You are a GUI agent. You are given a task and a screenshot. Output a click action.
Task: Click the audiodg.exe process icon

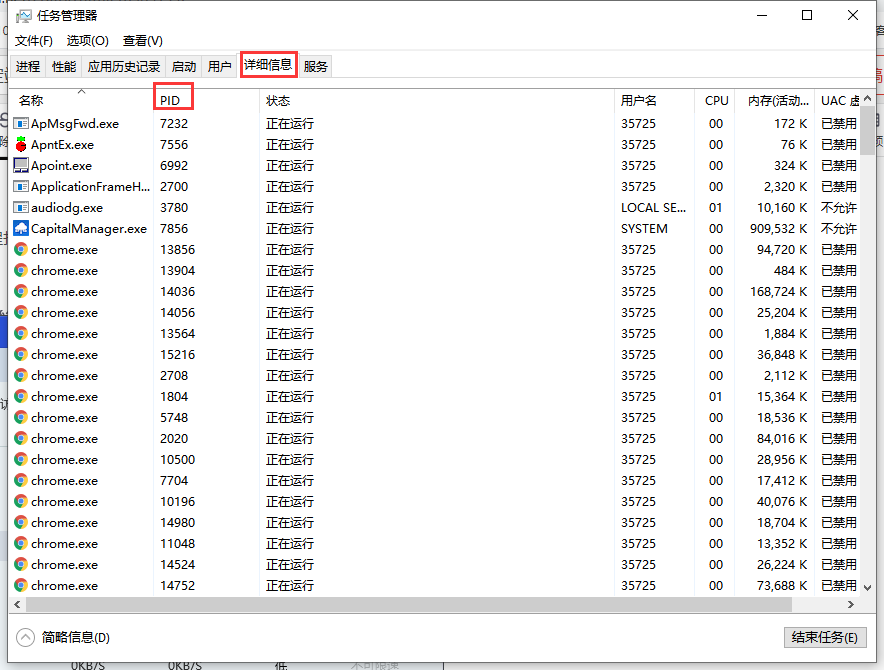tap(22, 207)
